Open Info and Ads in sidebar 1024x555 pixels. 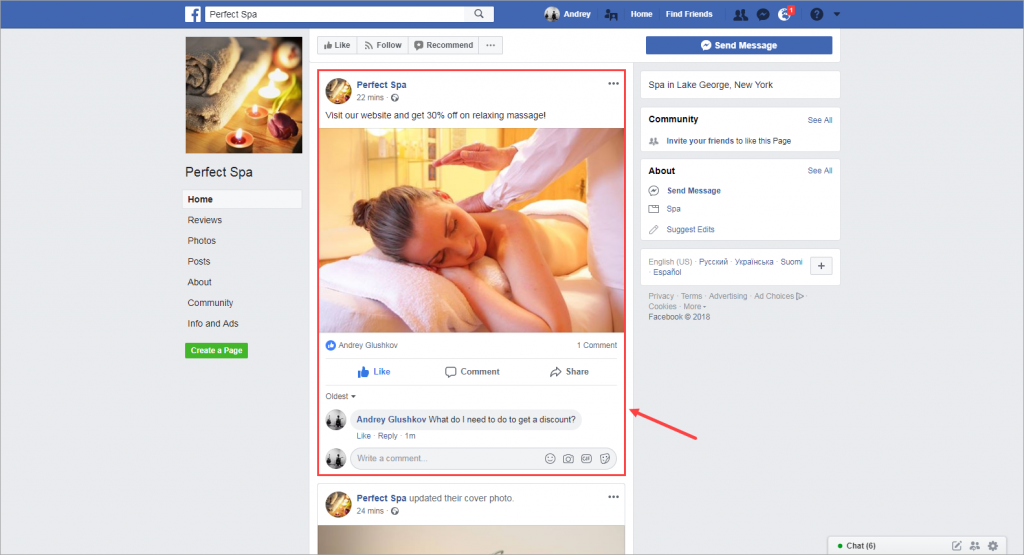click(213, 323)
